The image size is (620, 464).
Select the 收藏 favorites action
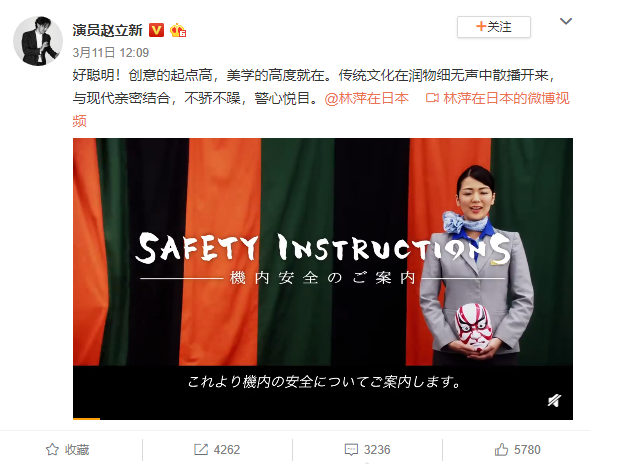tap(77, 449)
